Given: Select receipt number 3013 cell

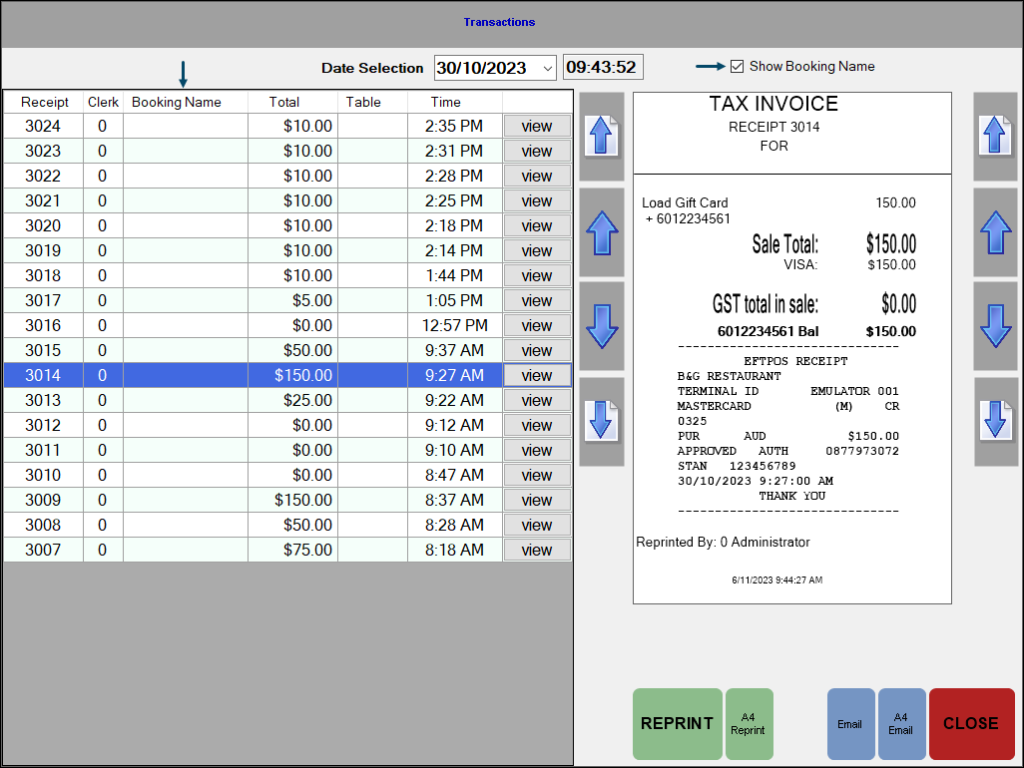Looking at the screenshot, I should 43,400.
